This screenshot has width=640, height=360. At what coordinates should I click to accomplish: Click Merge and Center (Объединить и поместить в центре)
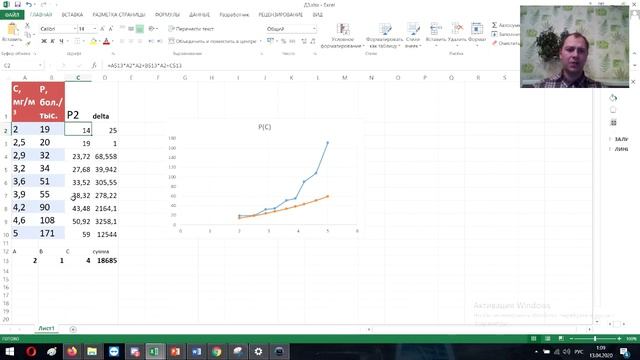coord(212,41)
